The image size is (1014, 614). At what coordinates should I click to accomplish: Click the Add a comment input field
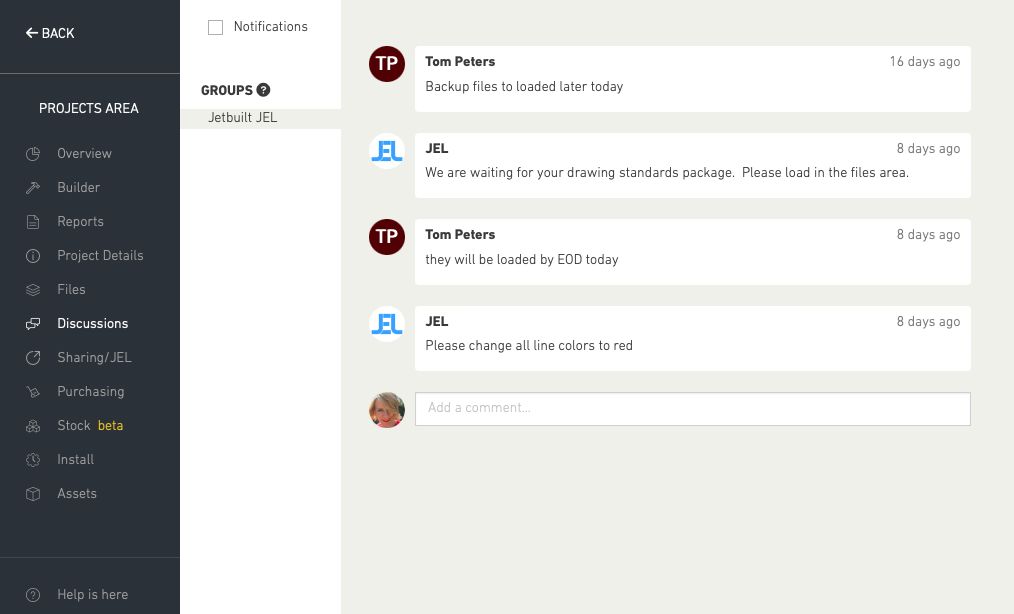click(693, 409)
